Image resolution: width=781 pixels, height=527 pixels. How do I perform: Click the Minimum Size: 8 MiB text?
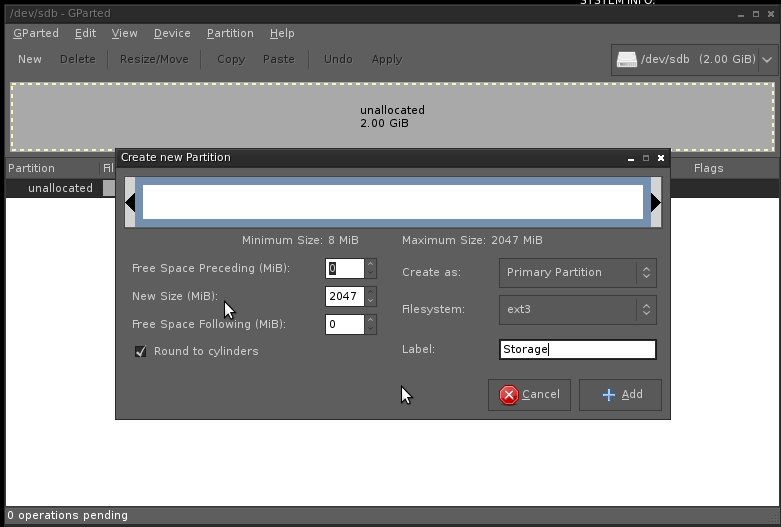pos(300,241)
